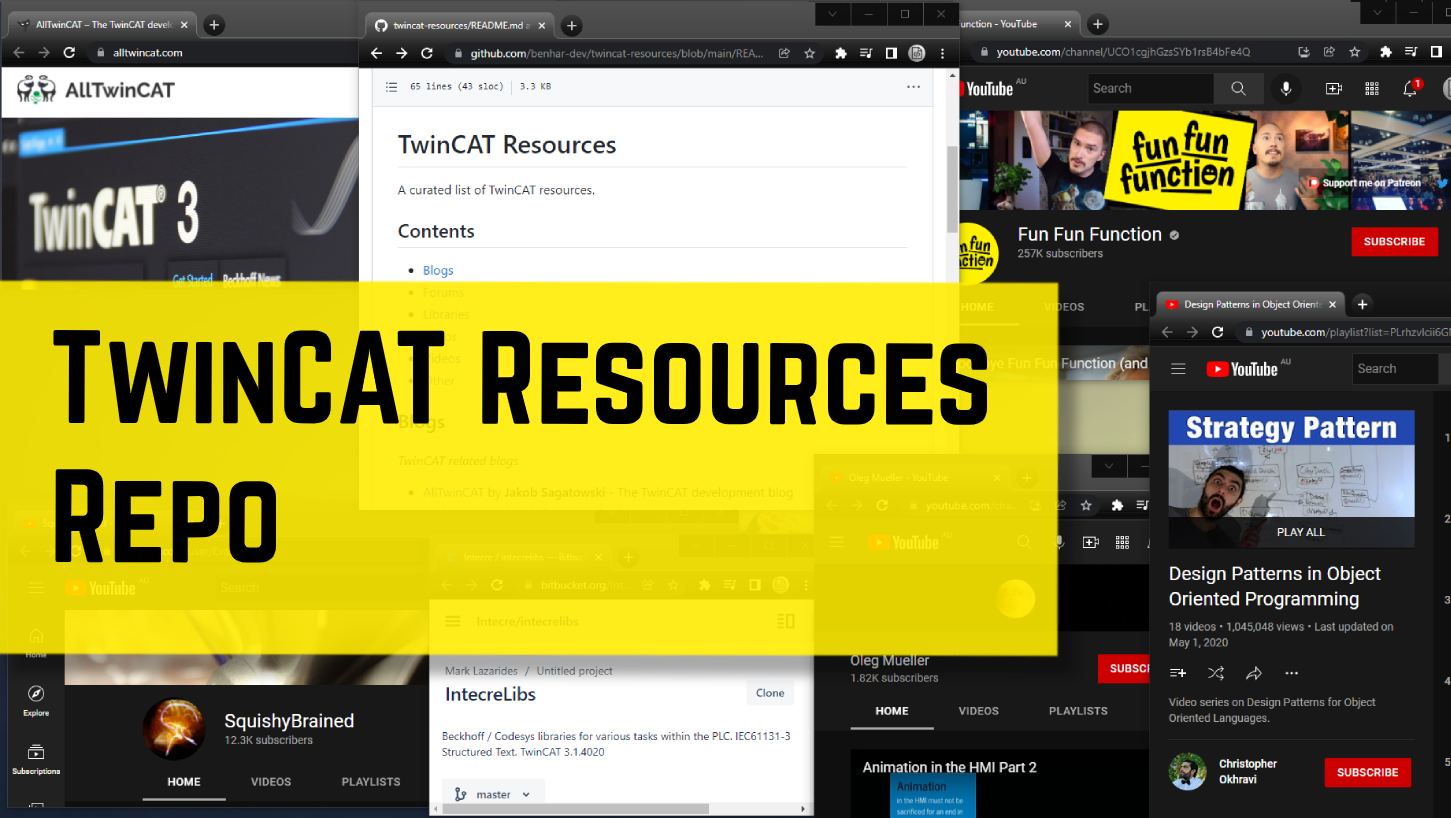Click the AllTwinCAT site logo
This screenshot has height=818, width=1451.
(96, 90)
